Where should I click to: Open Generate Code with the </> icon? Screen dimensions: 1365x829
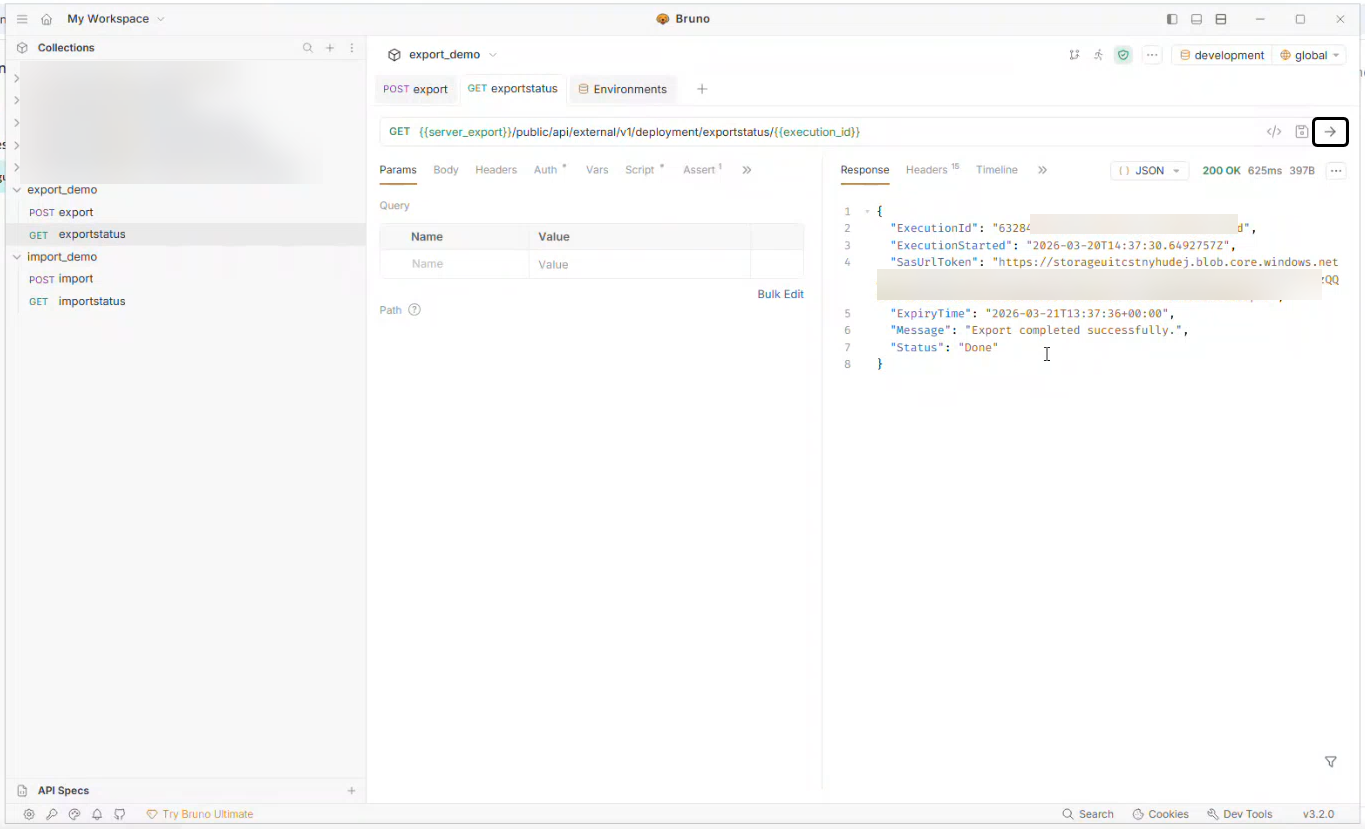click(x=1274, y=132)
